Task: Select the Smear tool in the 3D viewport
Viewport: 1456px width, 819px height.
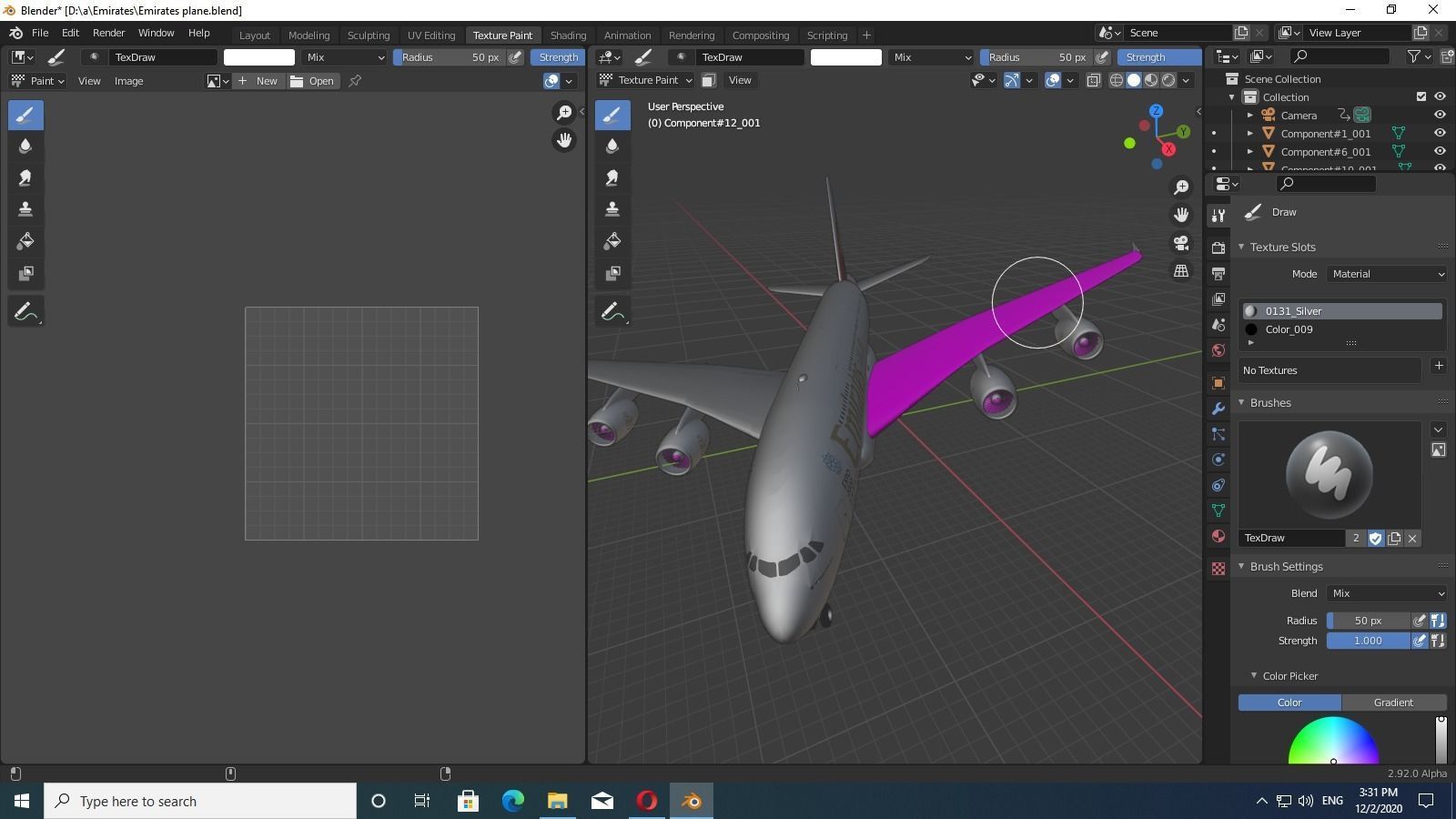Action: (612, 177)
